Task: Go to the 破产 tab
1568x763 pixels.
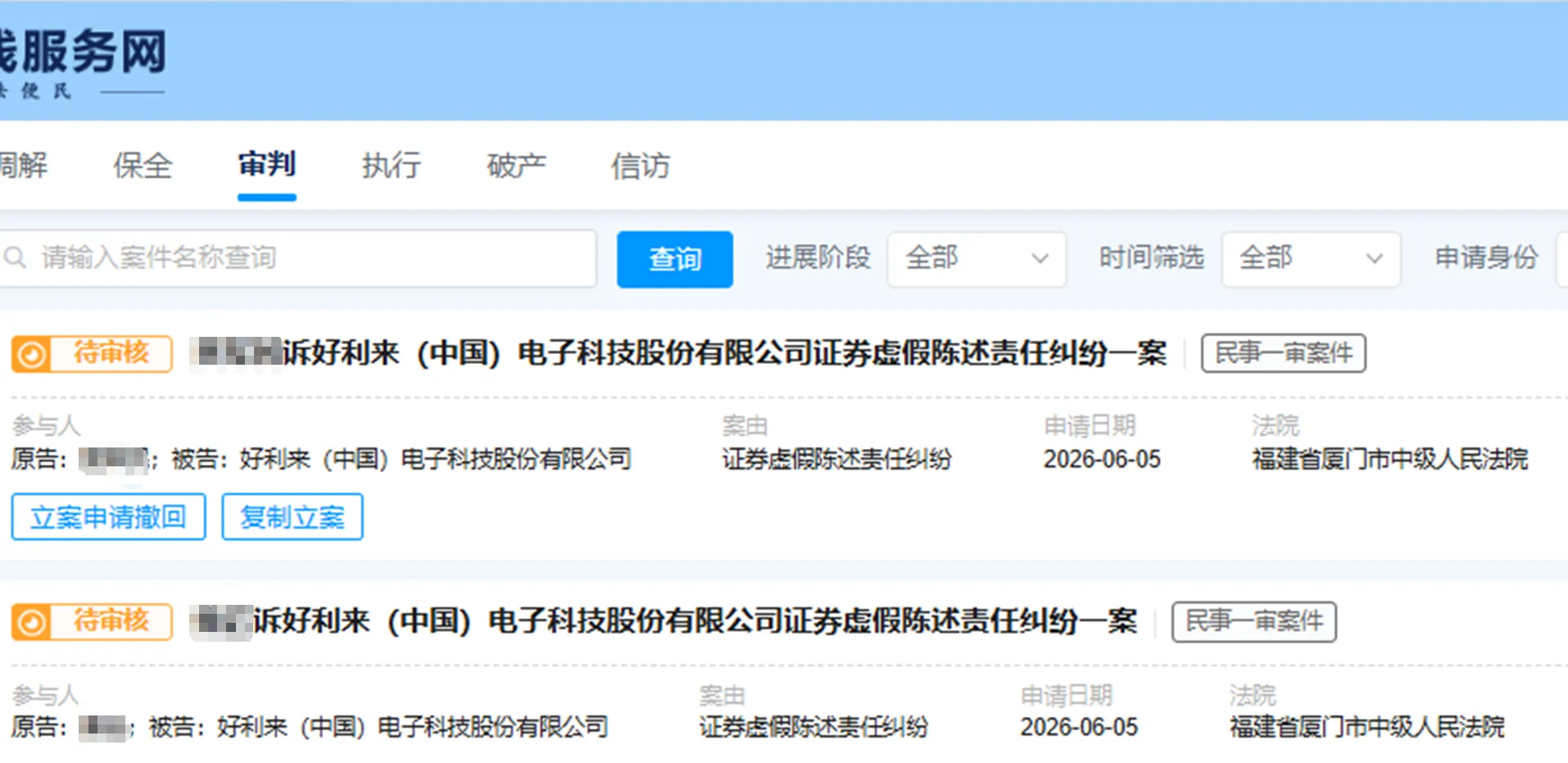Action: click(516, 166)
